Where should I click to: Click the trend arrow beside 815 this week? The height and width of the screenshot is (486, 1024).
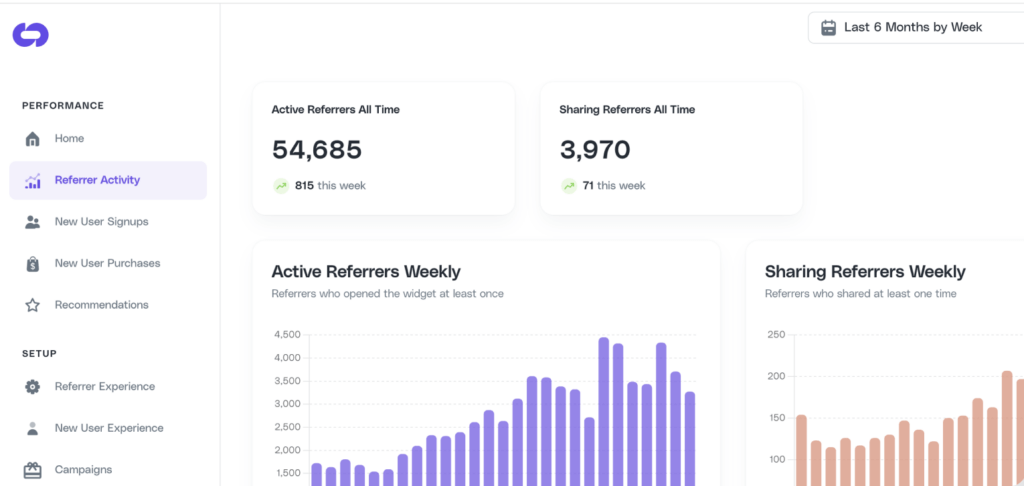tap(281, 186)
